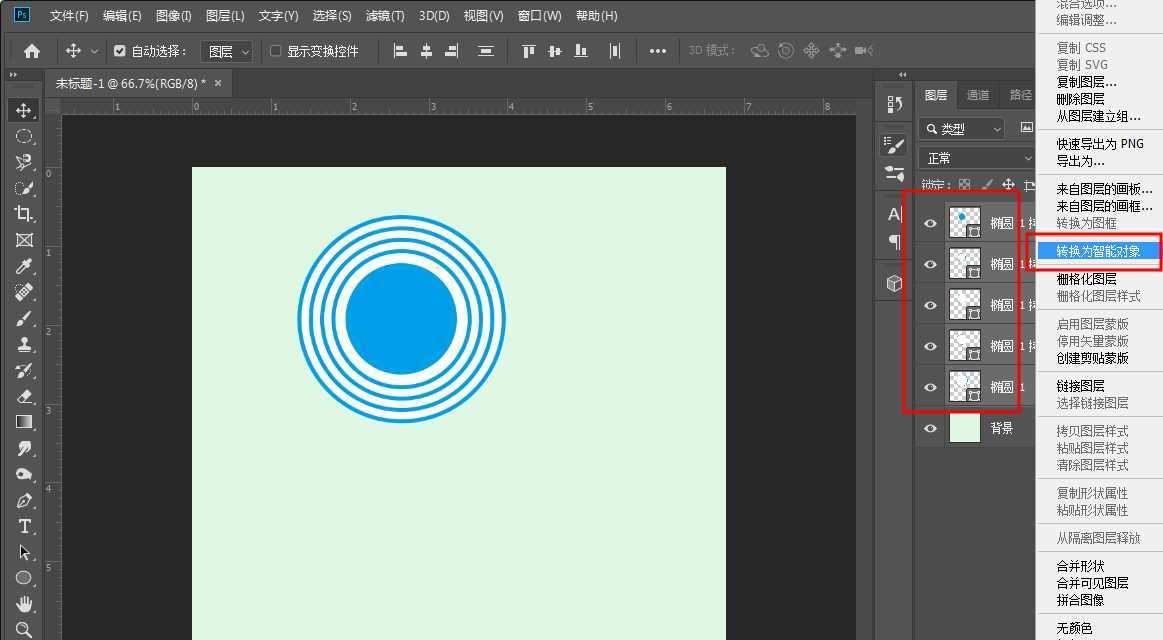Click the Home button in options bar
Screen dimensions: 1163x640
tap(32, 51)
